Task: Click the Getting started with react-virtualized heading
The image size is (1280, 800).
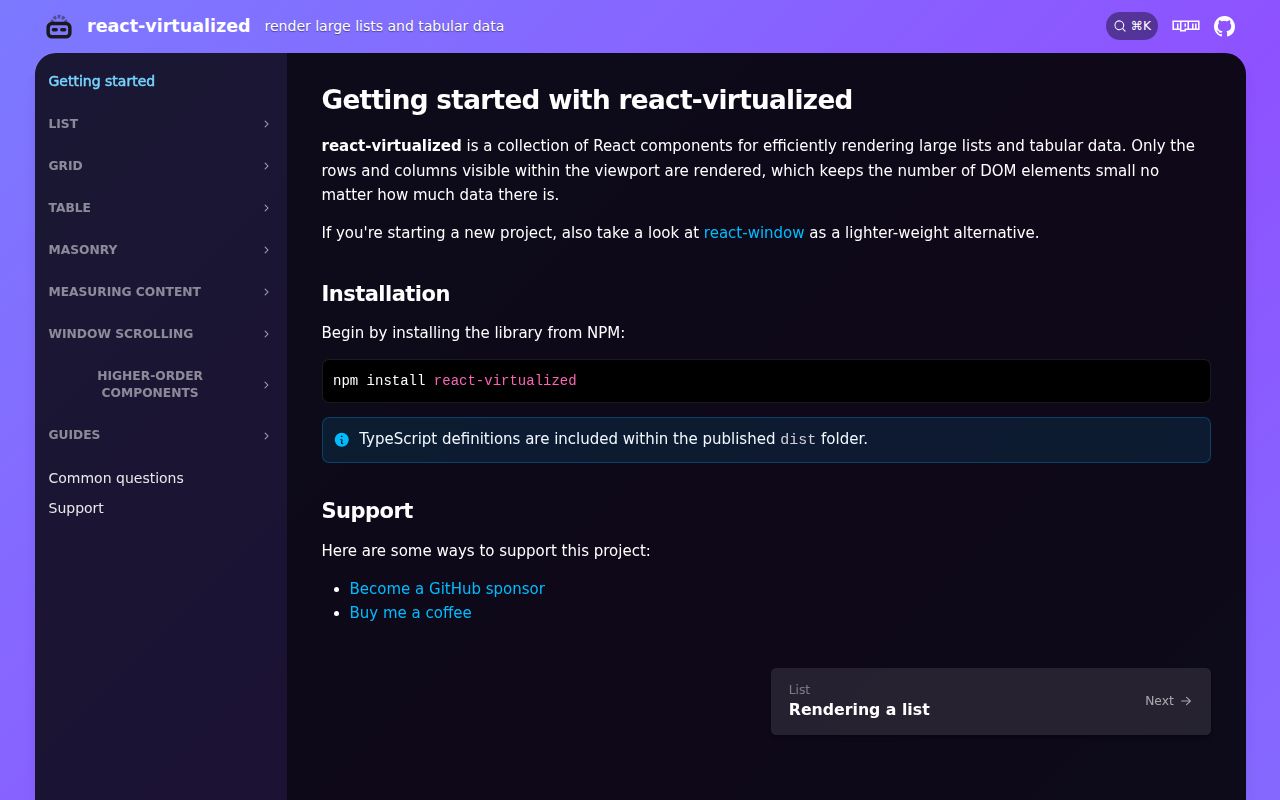Action: coord(587,100)
